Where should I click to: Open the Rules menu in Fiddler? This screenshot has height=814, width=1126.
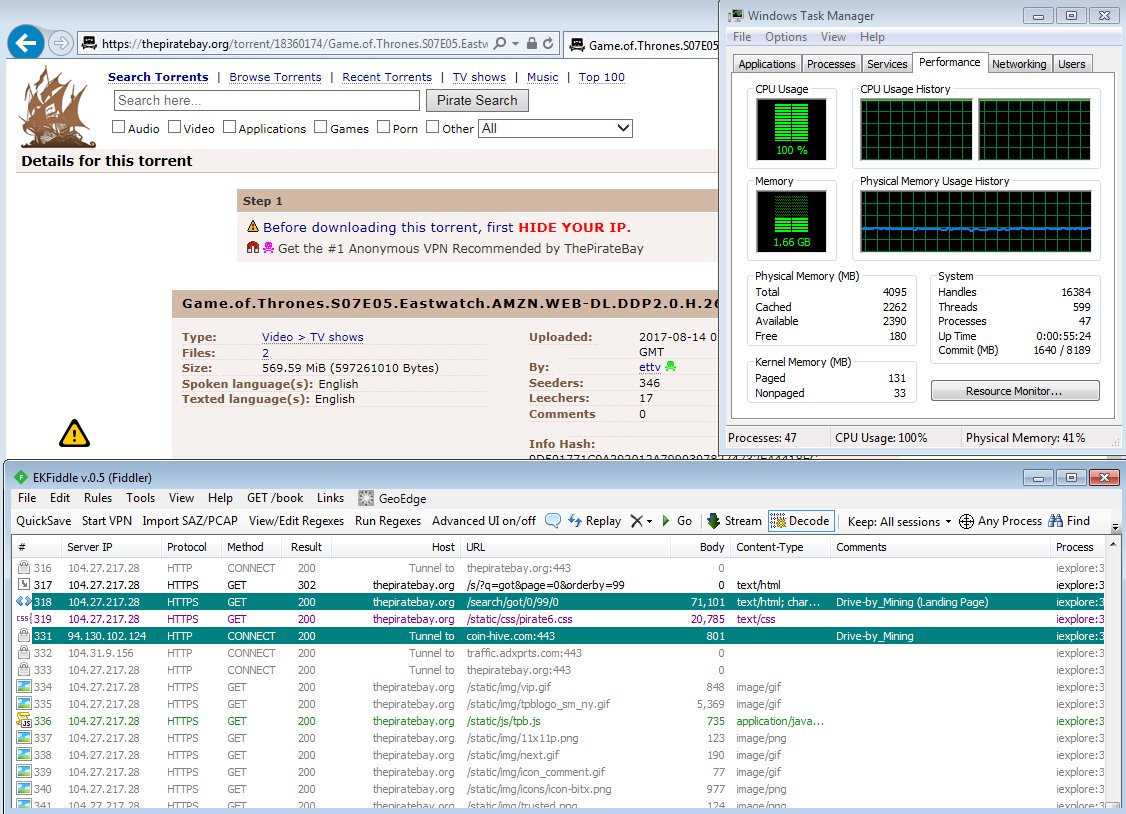98,498
